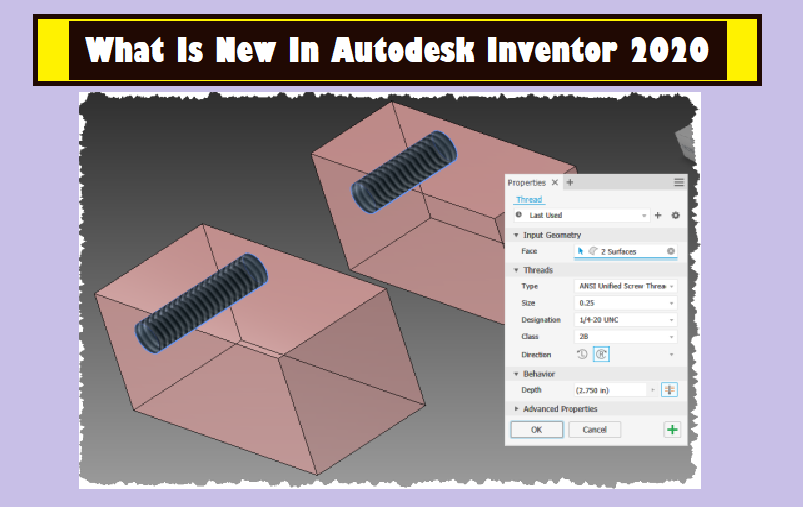Toggle the full depth thread button

click(669, 390)
